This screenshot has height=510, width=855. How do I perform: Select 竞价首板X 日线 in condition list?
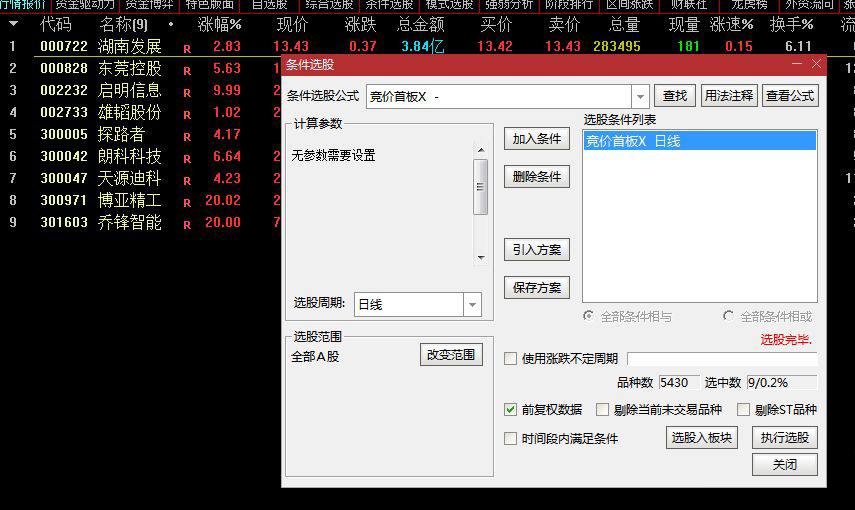click(x=700, y=141)
